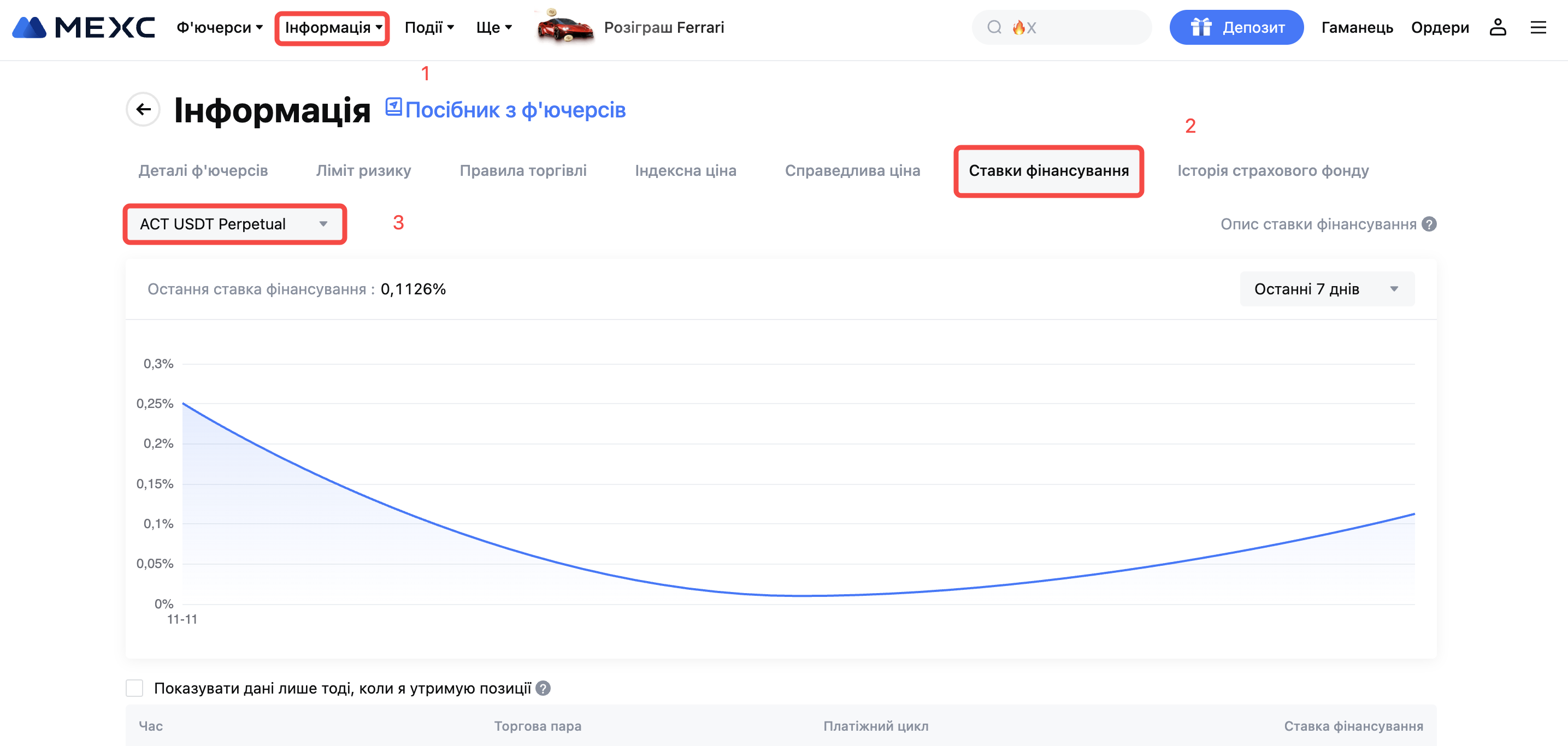Click the MEXC logo
This screenshot has height=746, width=1568.
click(x=84, y=27)
